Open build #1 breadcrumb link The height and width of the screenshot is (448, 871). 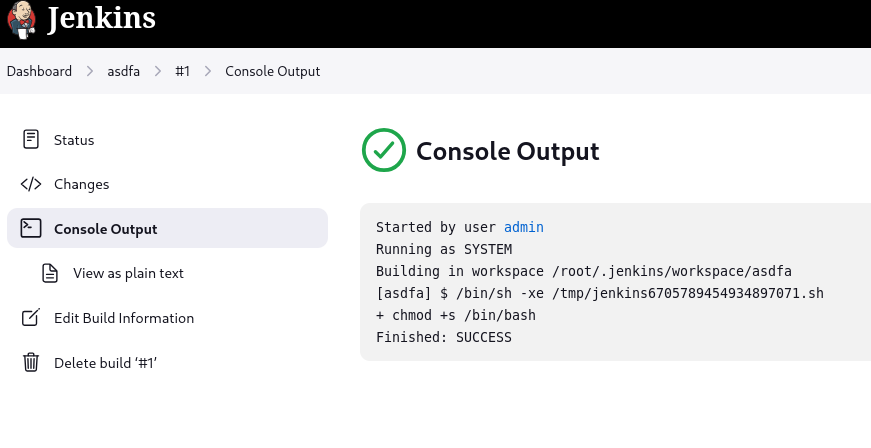coord(183,71)
